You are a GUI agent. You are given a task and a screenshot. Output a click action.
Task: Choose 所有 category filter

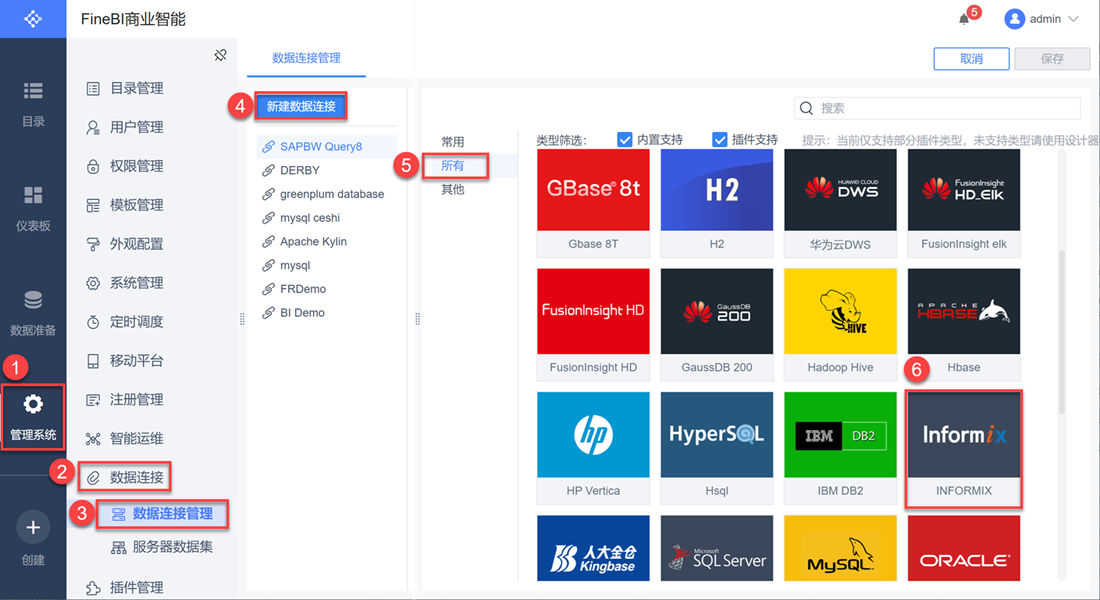coord(453,166)
